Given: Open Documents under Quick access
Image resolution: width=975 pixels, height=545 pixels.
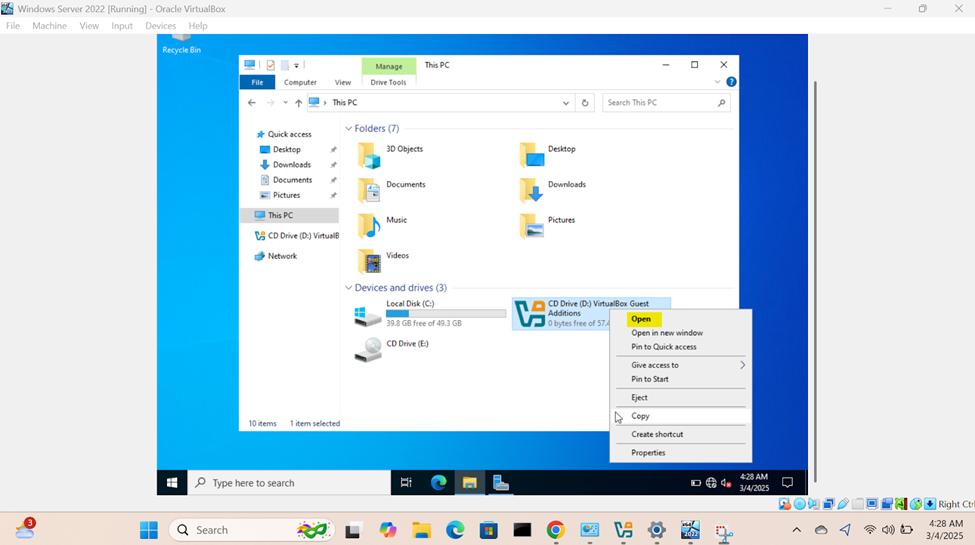Looking at the screenshot, I should (292, 180).
